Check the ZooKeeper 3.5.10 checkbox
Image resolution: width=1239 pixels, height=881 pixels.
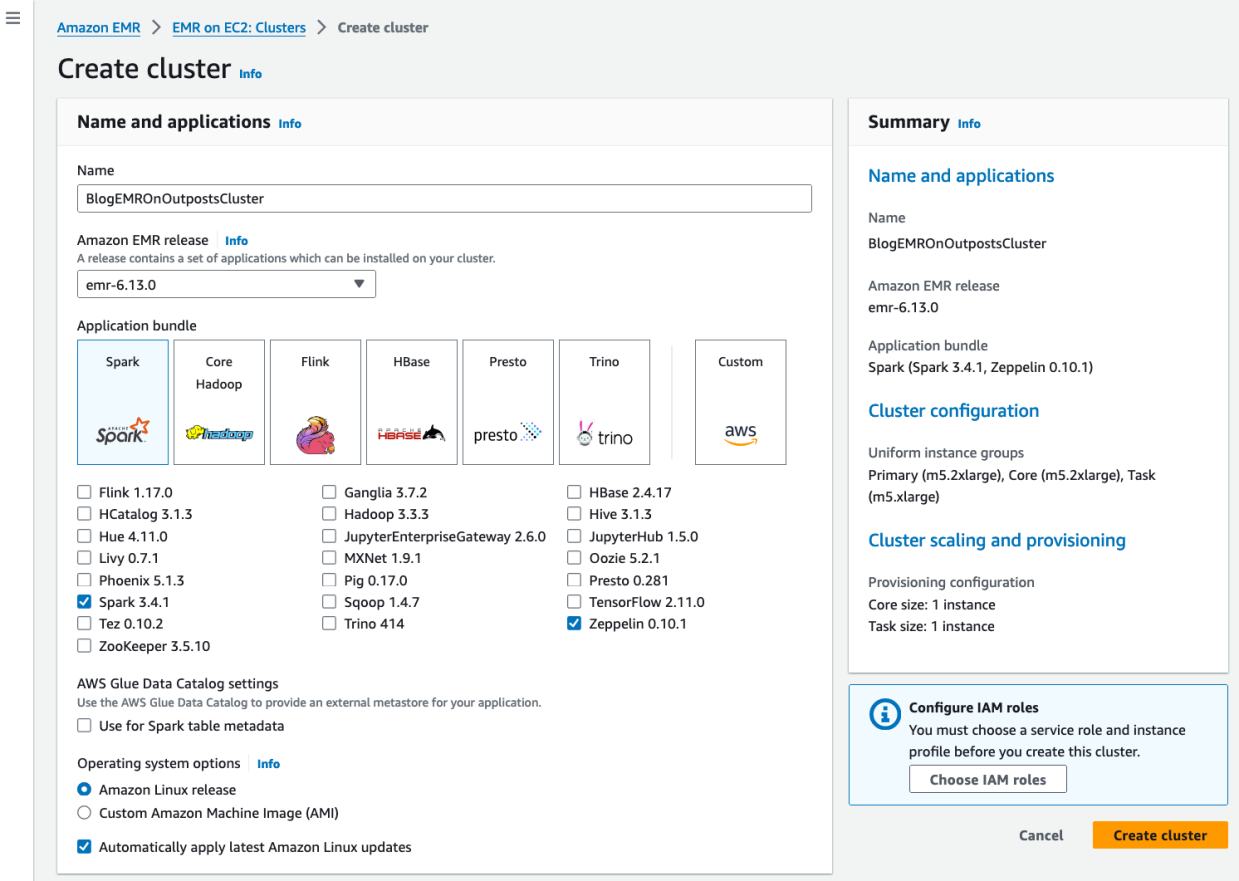(84, 646)
